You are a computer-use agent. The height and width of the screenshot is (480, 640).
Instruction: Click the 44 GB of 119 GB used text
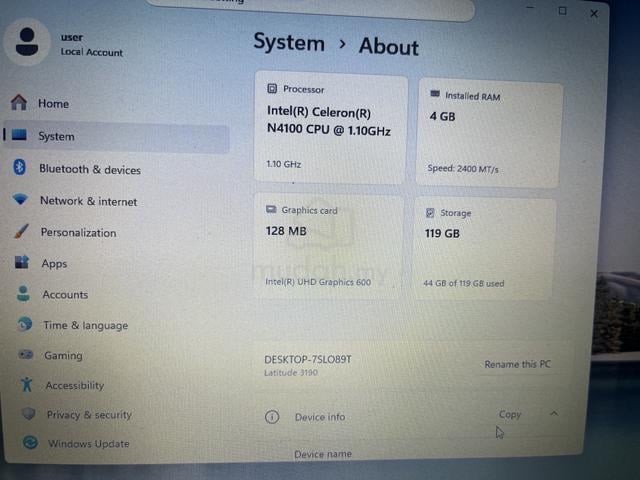click(464, 283)
